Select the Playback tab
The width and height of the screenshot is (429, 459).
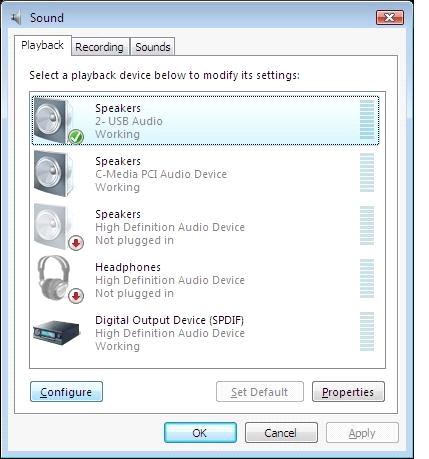click(x=42, y=45)
